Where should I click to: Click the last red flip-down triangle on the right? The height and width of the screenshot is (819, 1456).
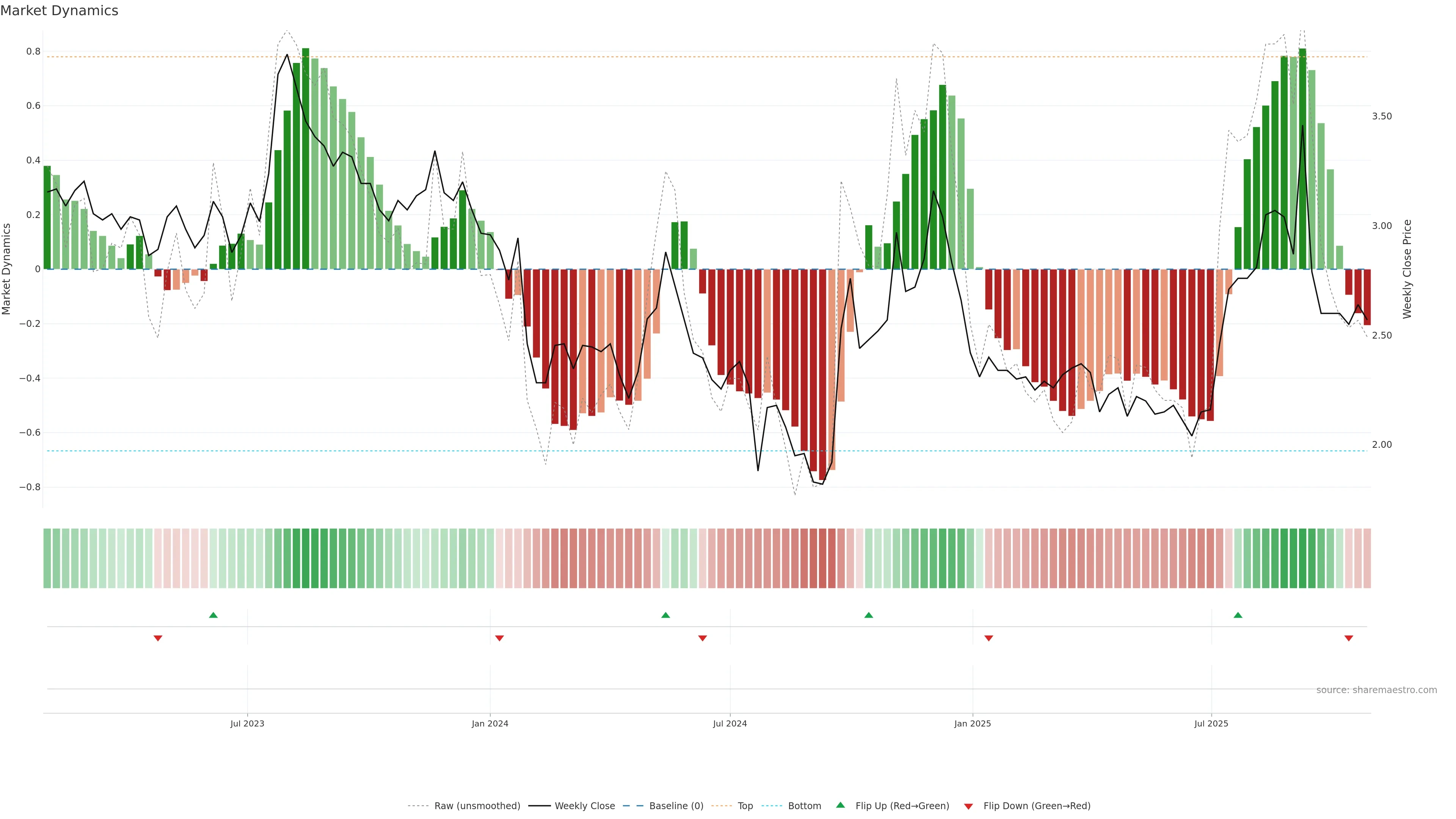tap(1349, 638)
